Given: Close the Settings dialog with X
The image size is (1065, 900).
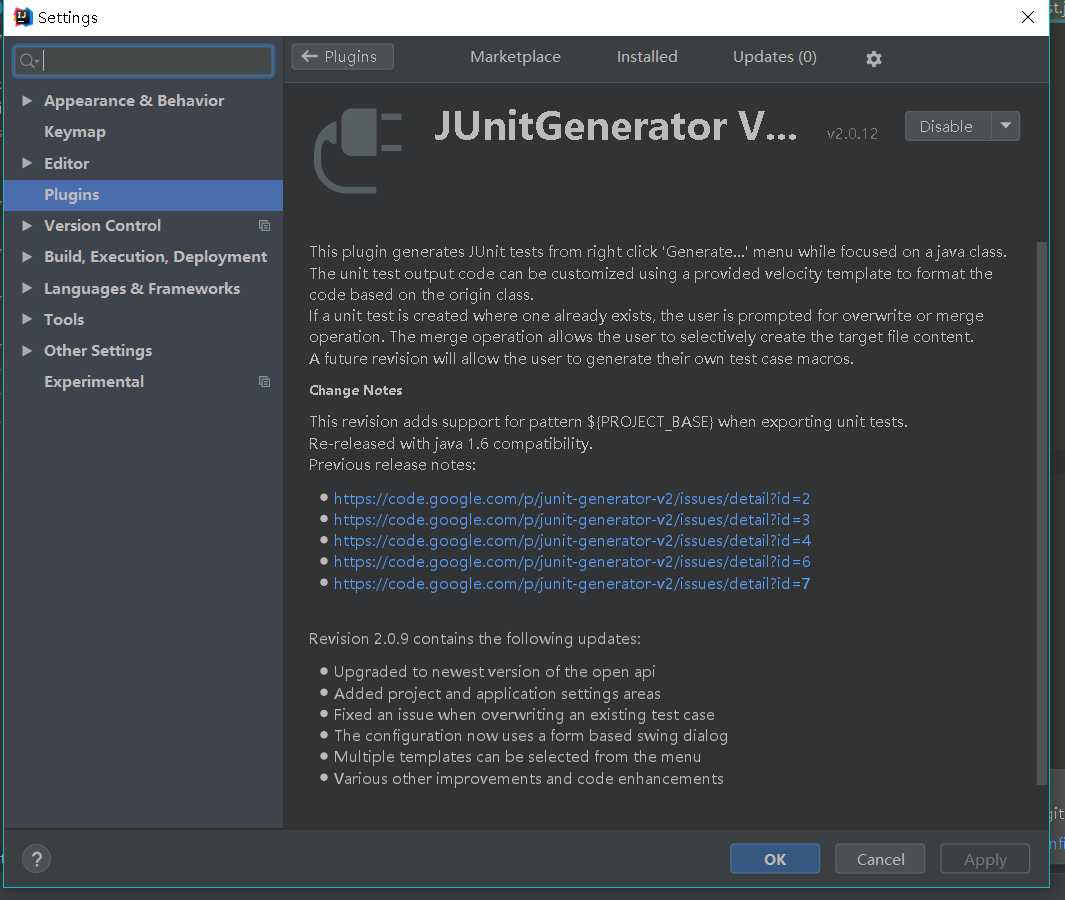Looking at the screenshot, I should 1028,17.
